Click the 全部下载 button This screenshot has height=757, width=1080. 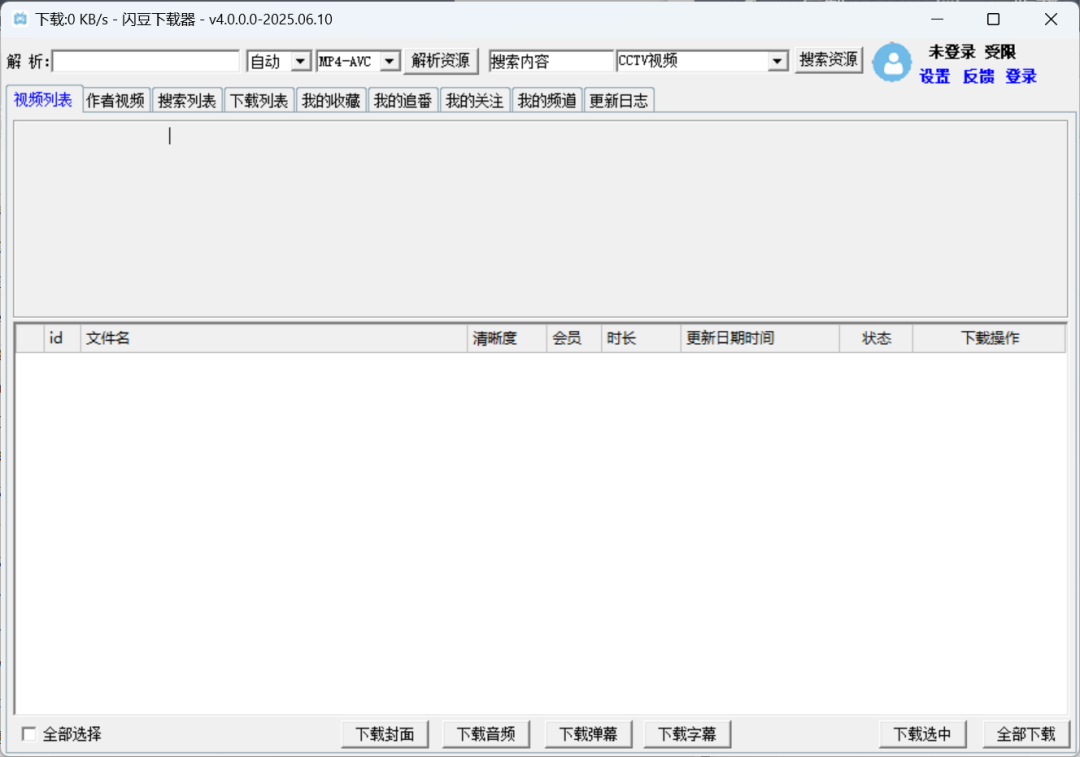1026,734
